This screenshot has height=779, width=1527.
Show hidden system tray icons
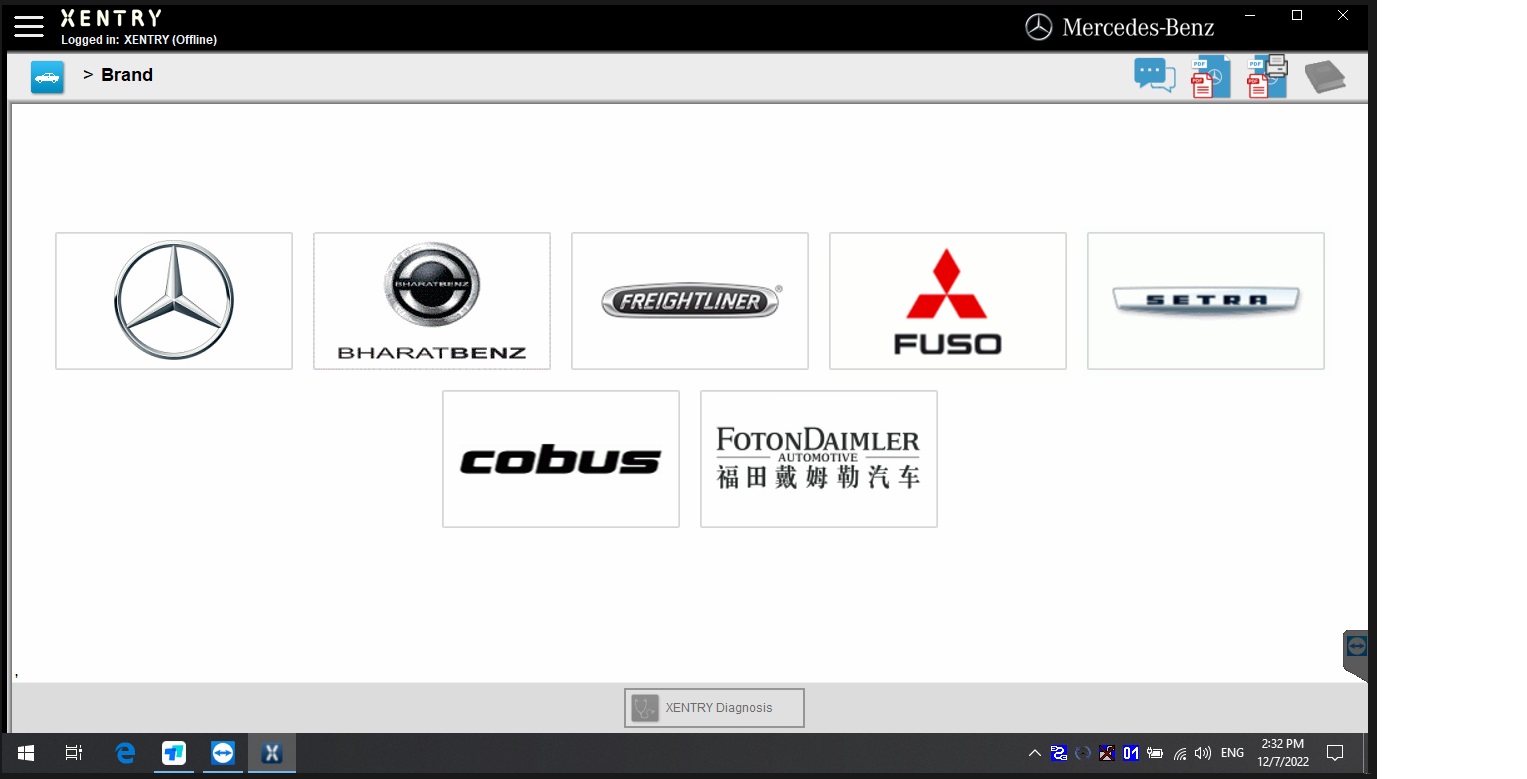point(1035,753)
